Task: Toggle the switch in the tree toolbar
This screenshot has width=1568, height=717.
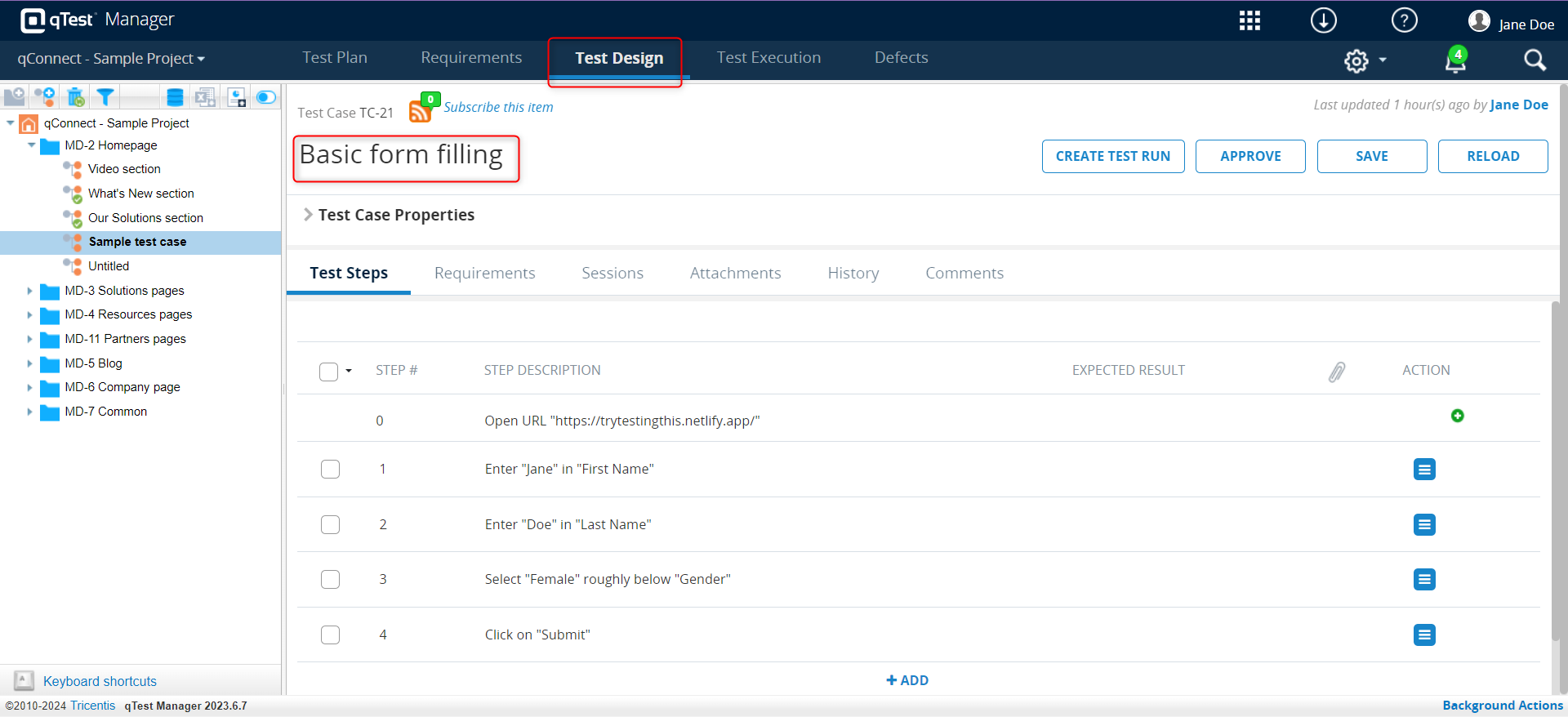Action: (266, 97)
